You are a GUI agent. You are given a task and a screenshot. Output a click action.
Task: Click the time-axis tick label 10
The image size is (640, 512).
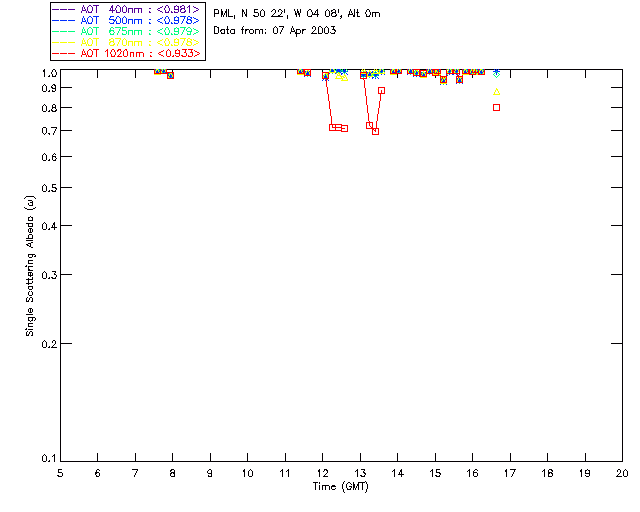coord(248,474)
